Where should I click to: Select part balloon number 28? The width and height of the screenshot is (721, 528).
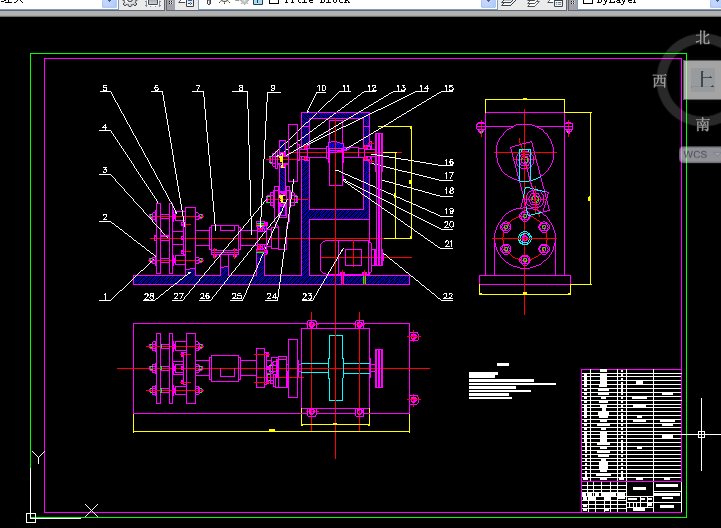(x=150, y=297)
